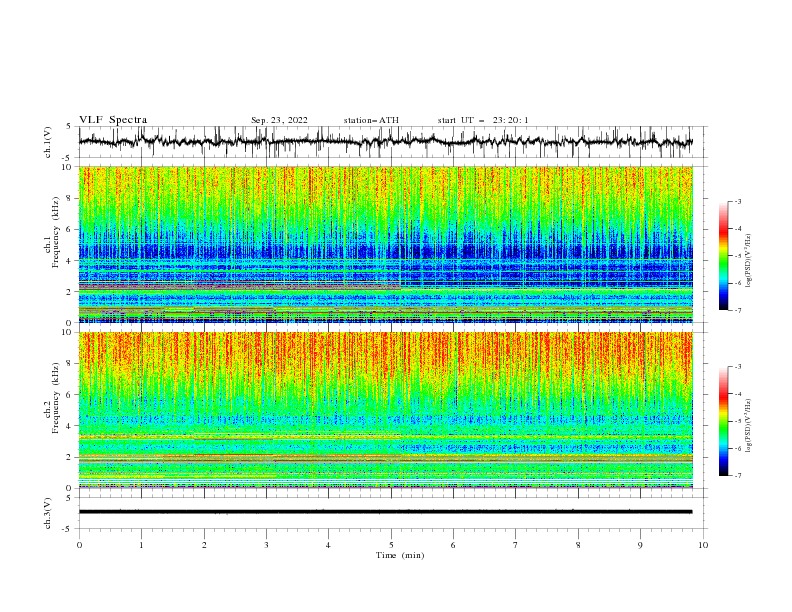Click the date 'Sep. 23, 2022'
Viewport: 792px width, 612px height.
pyautogui.click(x=279, y=120)
